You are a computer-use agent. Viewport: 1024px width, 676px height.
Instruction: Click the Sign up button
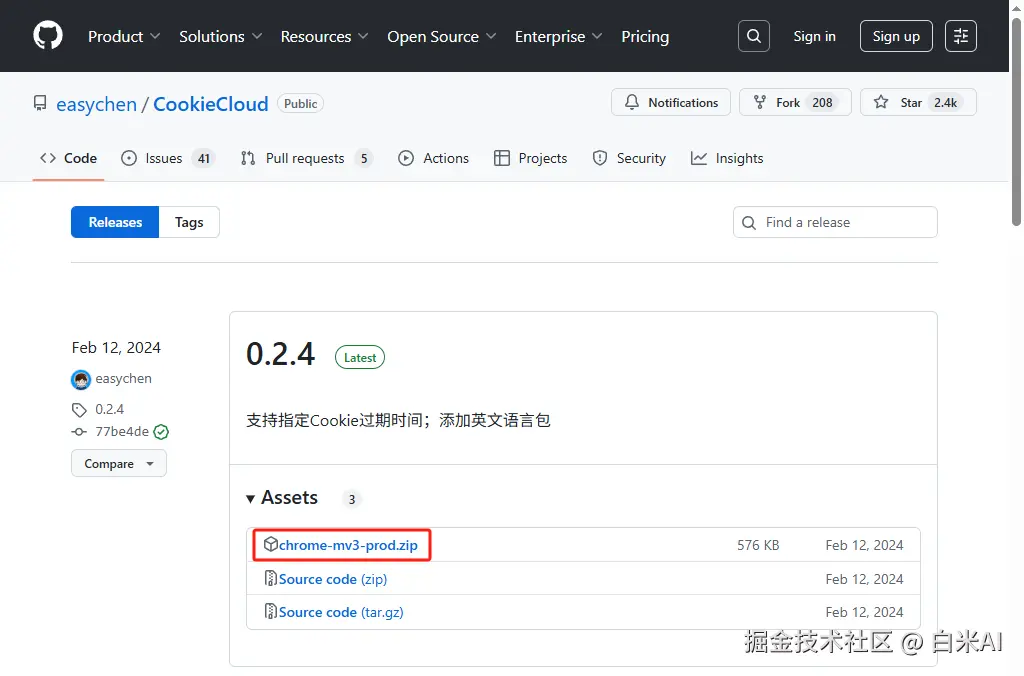click(896, 36)
